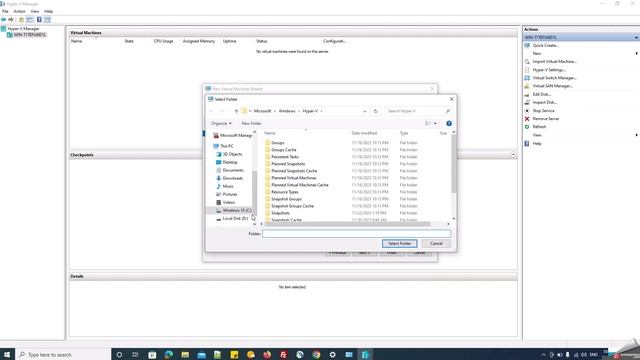Viewport: 640px width, 360px height.
Task: Refresh the Hyper-V server from Actions pane
Action: (x=539, y=127)
